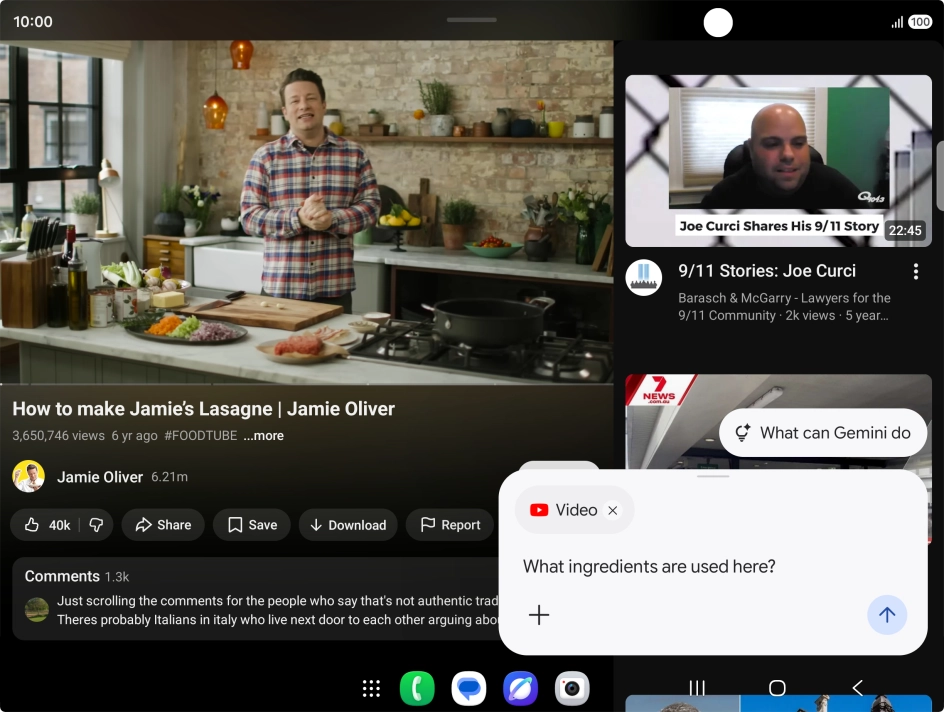The image size is (944, 712).
Task: Expand the description with ...more
Action: [x=263, y=436]
